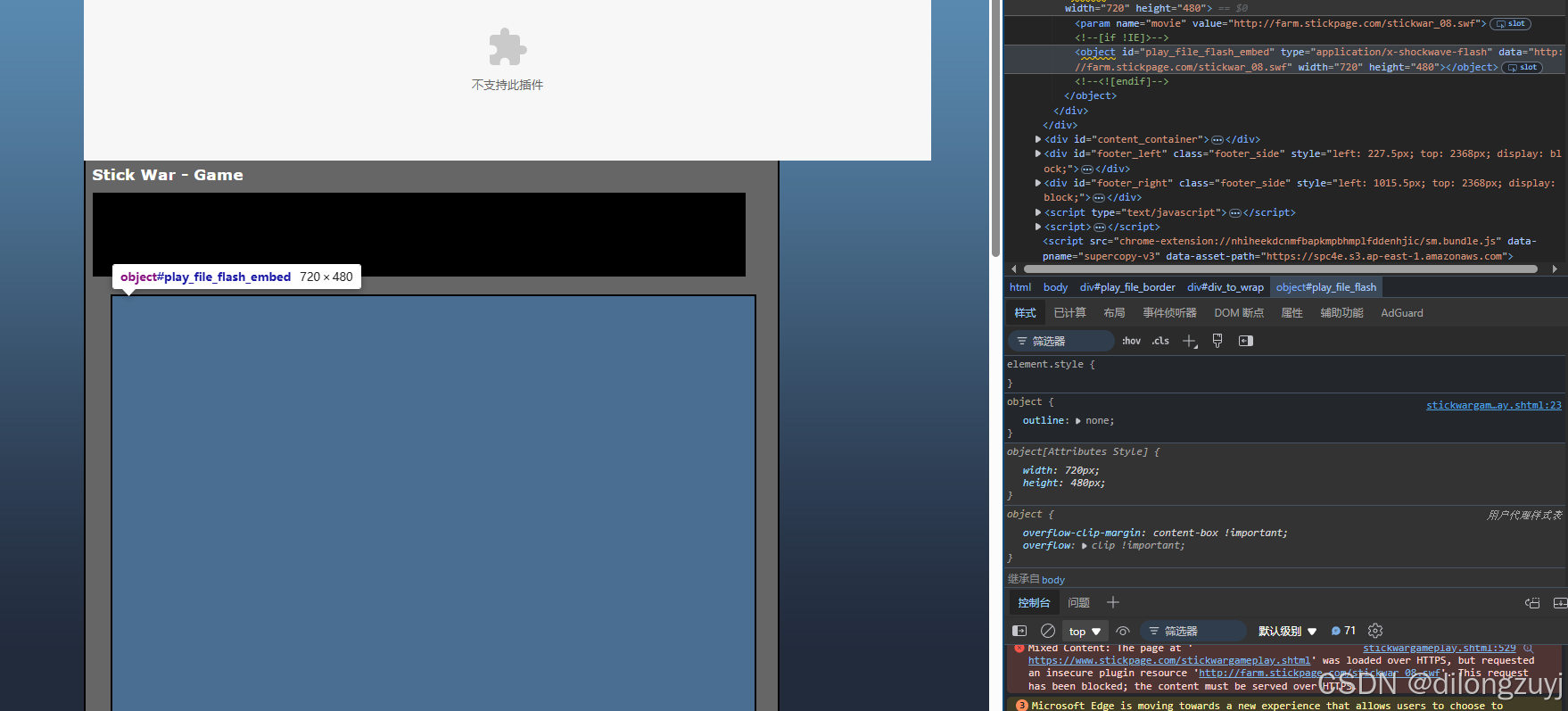Create a live expression with the eye icon
The width and height of the screenshot is (1568, 711).
[x=1123, y=631]
